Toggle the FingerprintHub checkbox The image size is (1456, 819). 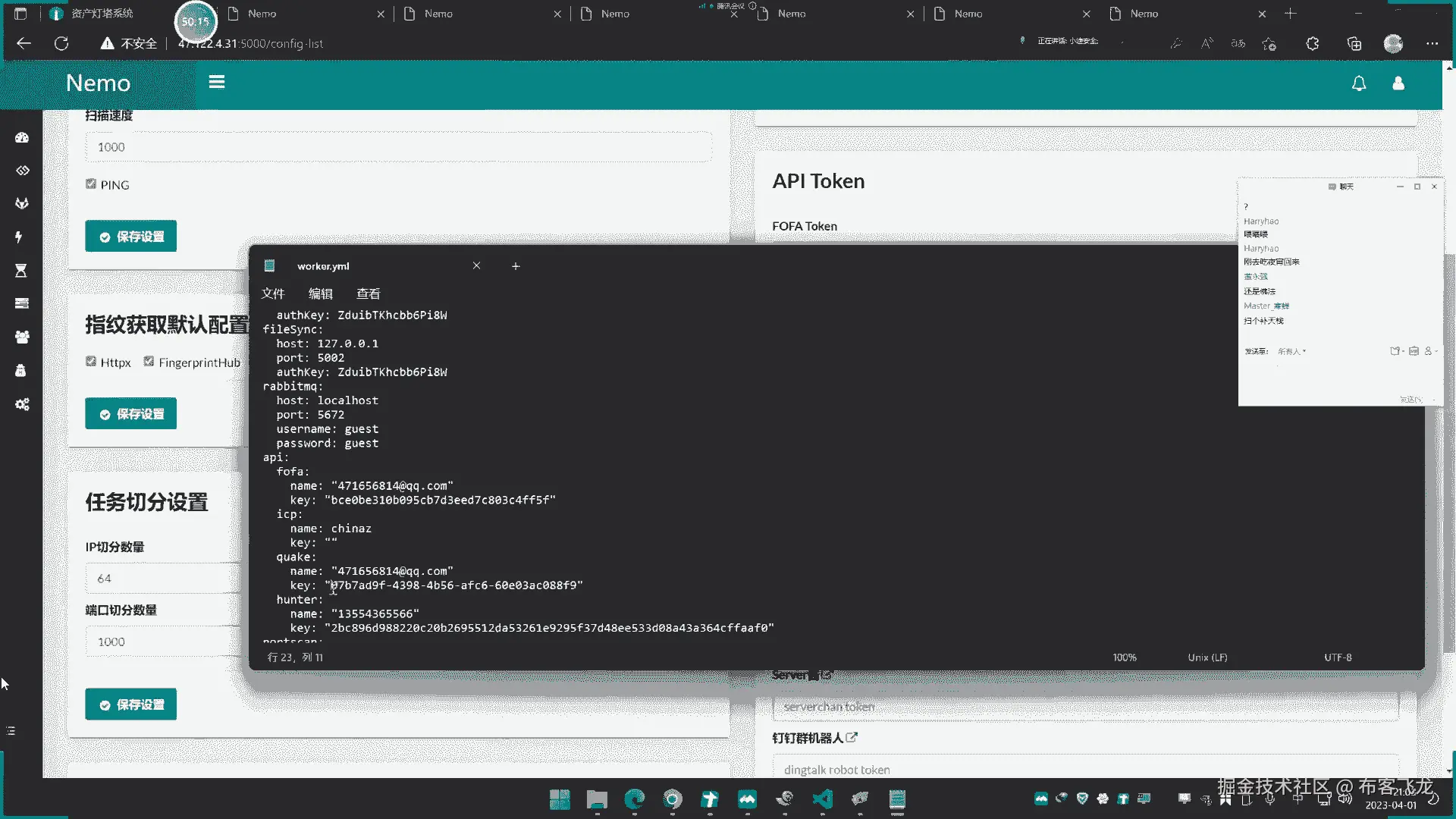pyautogui.click(x=149, y=362)
